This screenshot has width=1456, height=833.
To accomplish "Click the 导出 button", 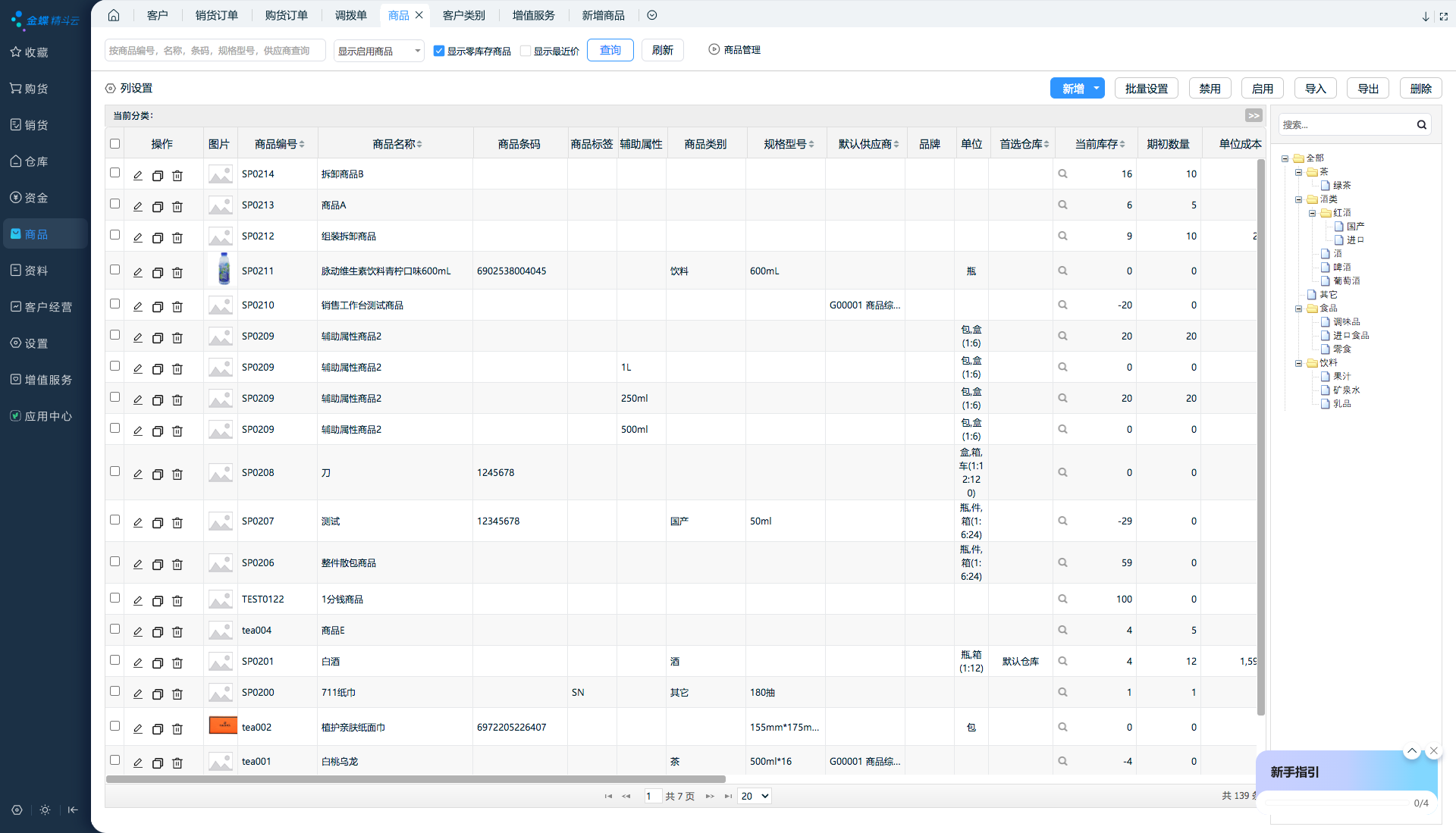I will [x=1367, y=89].
